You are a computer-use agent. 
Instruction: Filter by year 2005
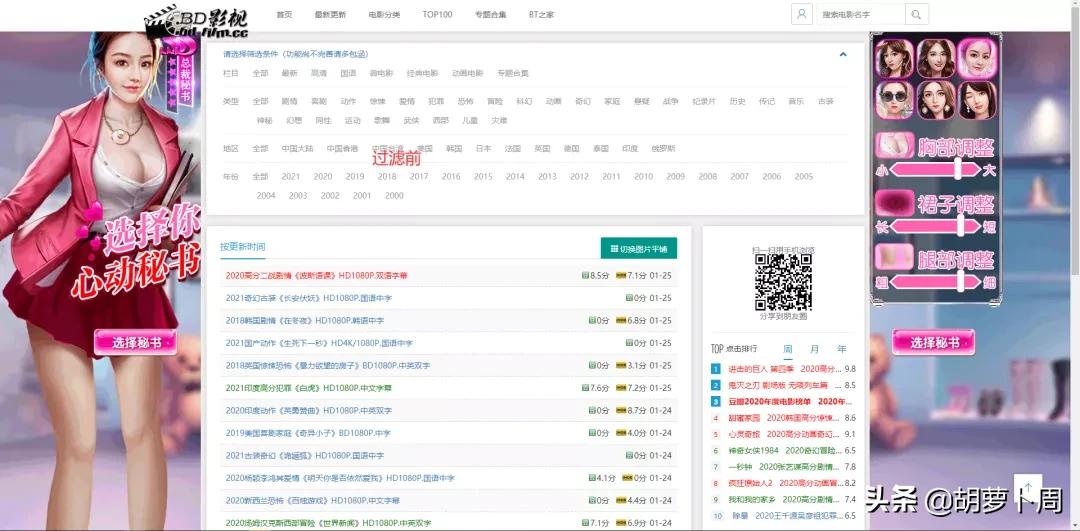click(x=804, y=176)
